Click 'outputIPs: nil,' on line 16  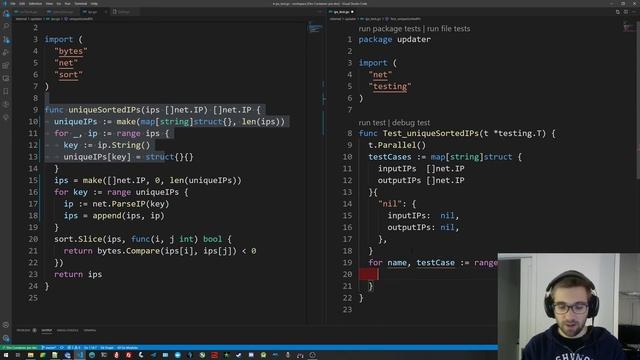click(x=423, y=227)
